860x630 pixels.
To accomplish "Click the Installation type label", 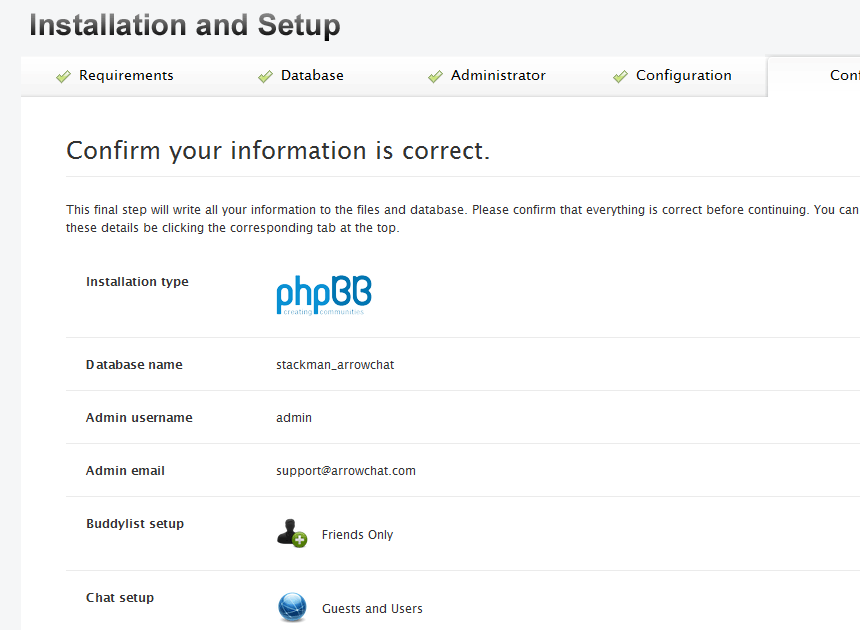I will tap(137, 282).
